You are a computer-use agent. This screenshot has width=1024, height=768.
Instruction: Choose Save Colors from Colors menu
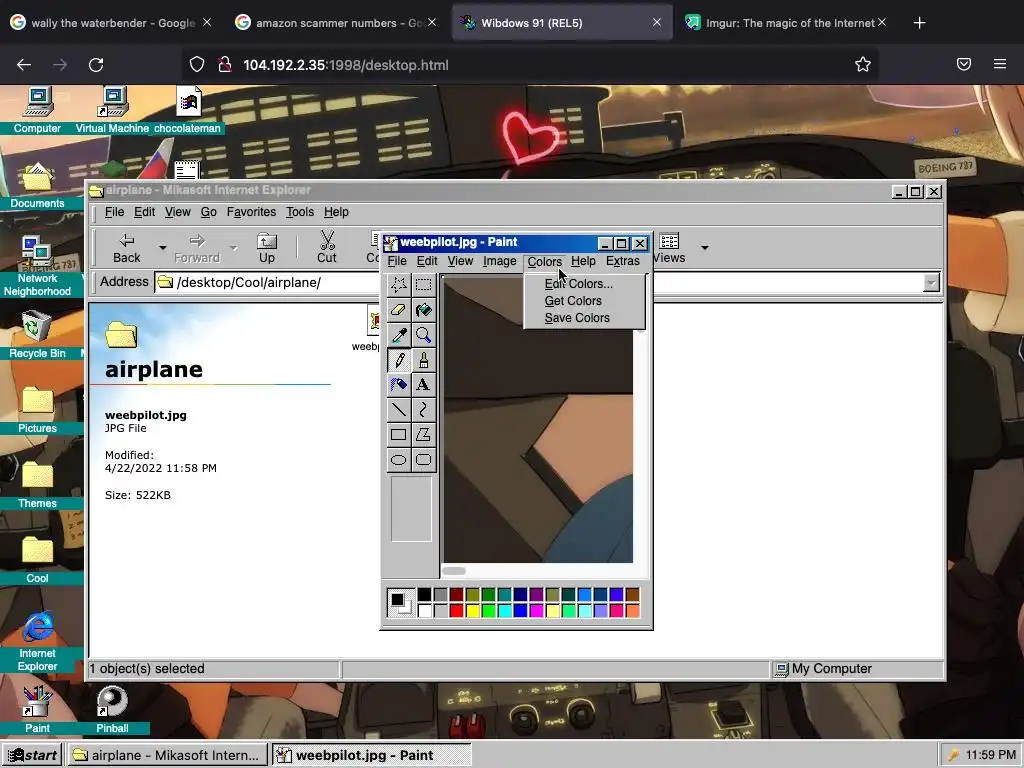click(577, 317)
